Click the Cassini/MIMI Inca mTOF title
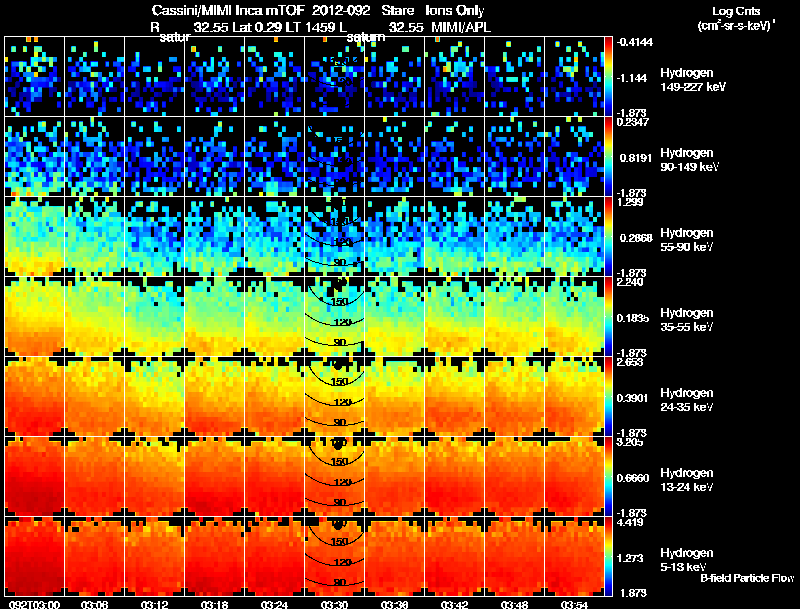The width and height of the screenshot is (800, 609). pos(228,10)
